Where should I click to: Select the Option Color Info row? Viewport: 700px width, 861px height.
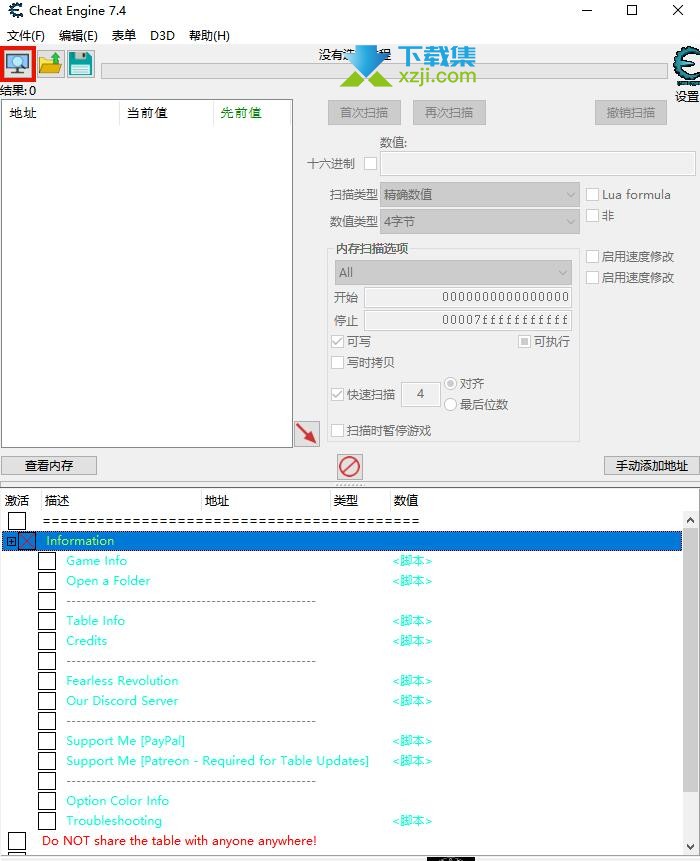(x=117, y=801)
